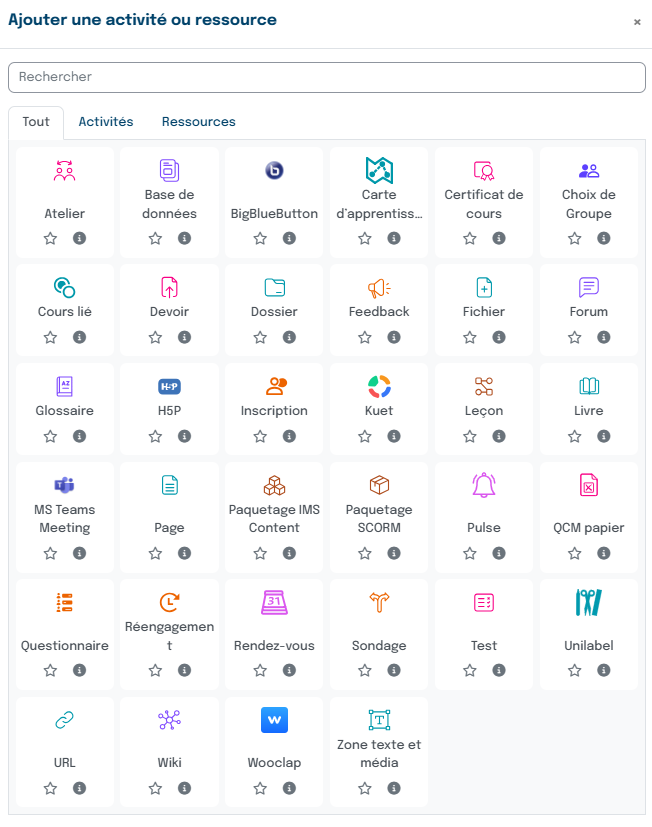The height and width of the screenshot is (827, 652).
Task: Mark Wiki as a starred favourite
Action: tap(156, 788)
